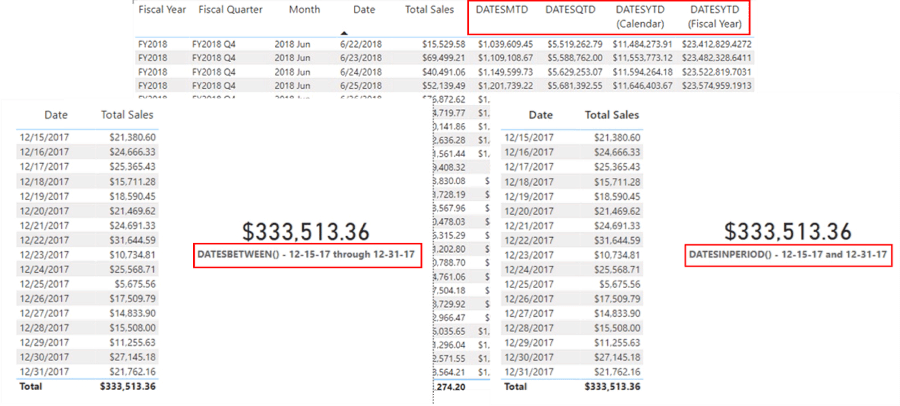Click the $23,482,328.6411 fiscal YTD value
900x406 pixels.
click(x=717, y=58)
